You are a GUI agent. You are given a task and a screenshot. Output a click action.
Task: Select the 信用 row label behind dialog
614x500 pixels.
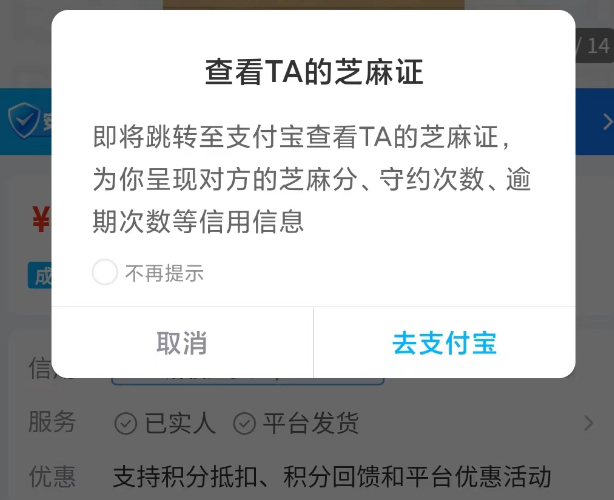coord(40,368)
